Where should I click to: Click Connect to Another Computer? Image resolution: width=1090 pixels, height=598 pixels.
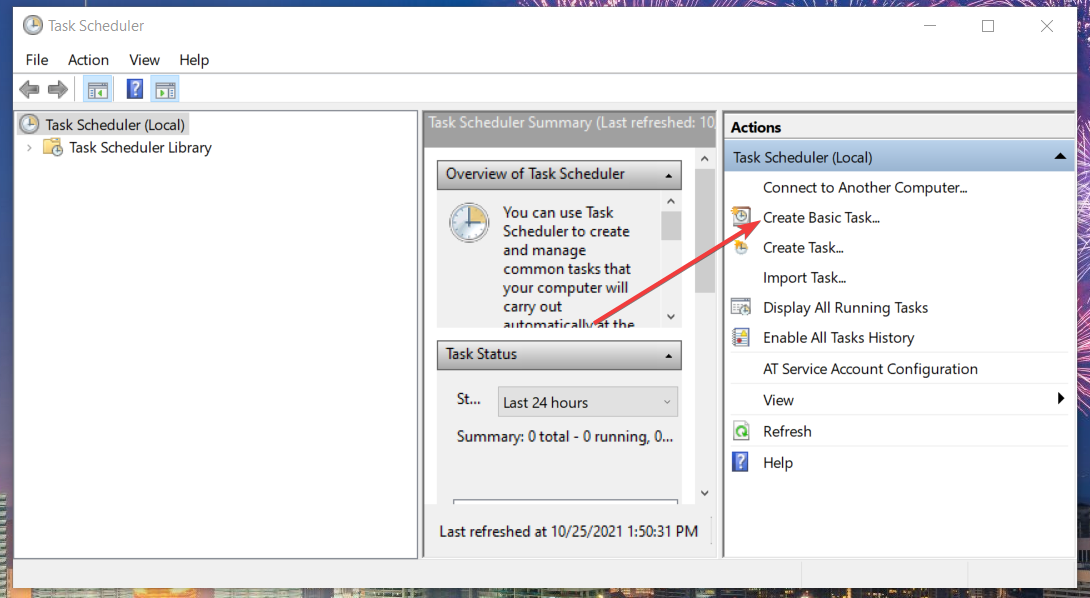tap(864, 187)
